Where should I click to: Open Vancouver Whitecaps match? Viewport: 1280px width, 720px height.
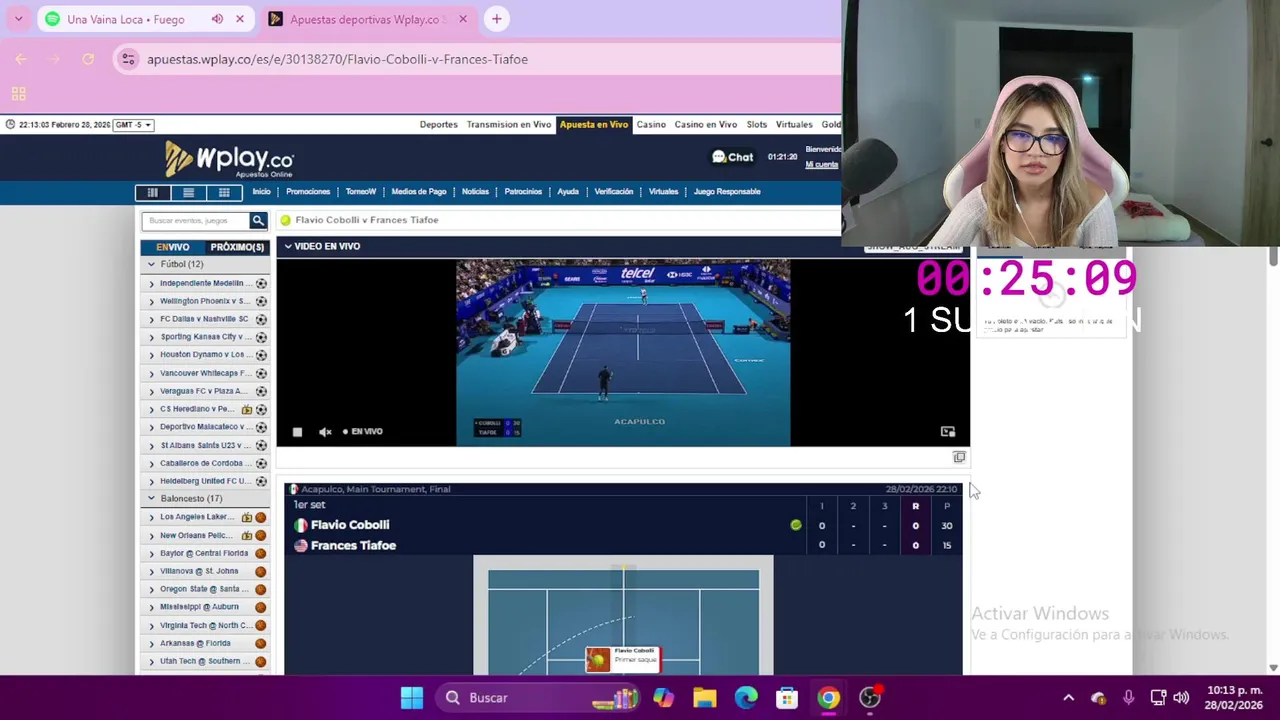click(x=205, y=373)
